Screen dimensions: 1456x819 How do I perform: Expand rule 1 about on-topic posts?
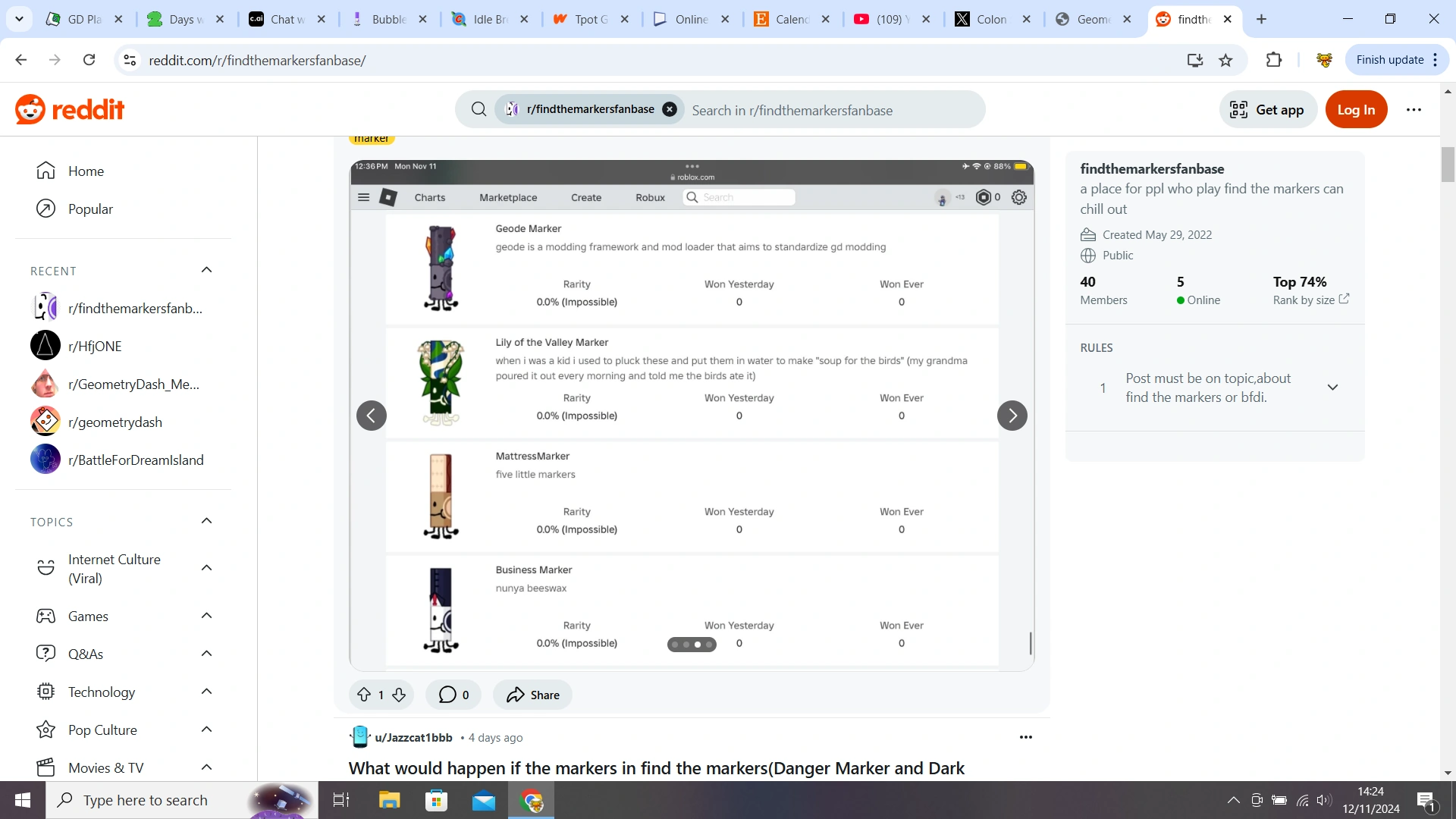(1332, 388)
